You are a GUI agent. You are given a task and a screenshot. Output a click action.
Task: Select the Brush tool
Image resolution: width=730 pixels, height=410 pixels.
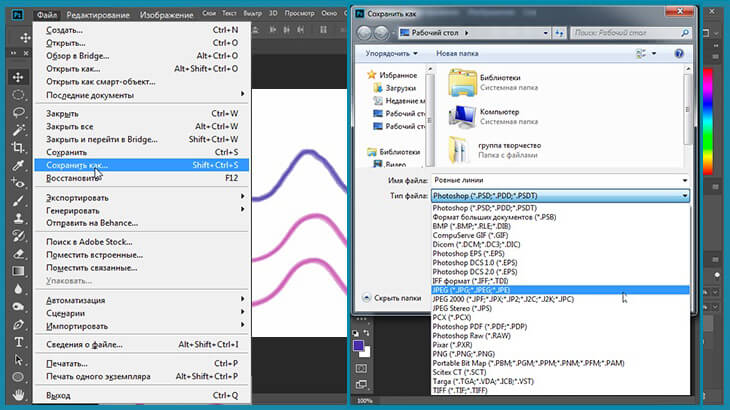18,201
